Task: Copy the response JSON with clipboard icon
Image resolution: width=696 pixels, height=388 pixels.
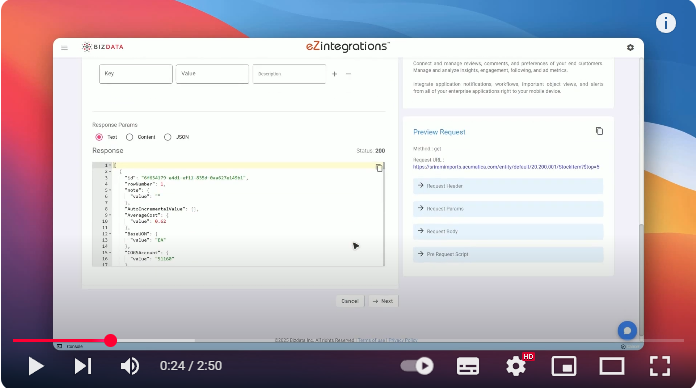Action: click(379, 168)
